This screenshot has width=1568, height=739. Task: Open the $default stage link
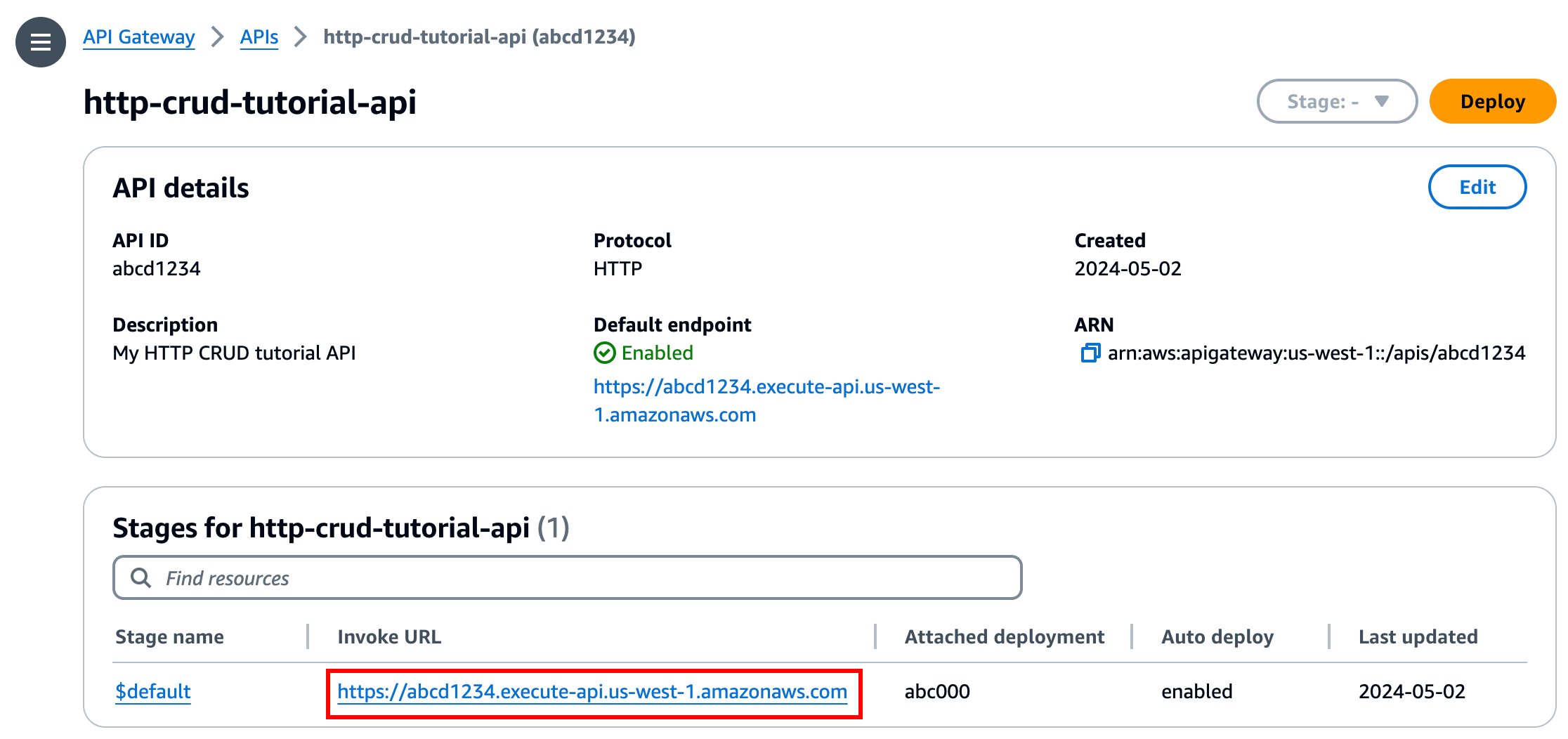(x=152, y=691)
